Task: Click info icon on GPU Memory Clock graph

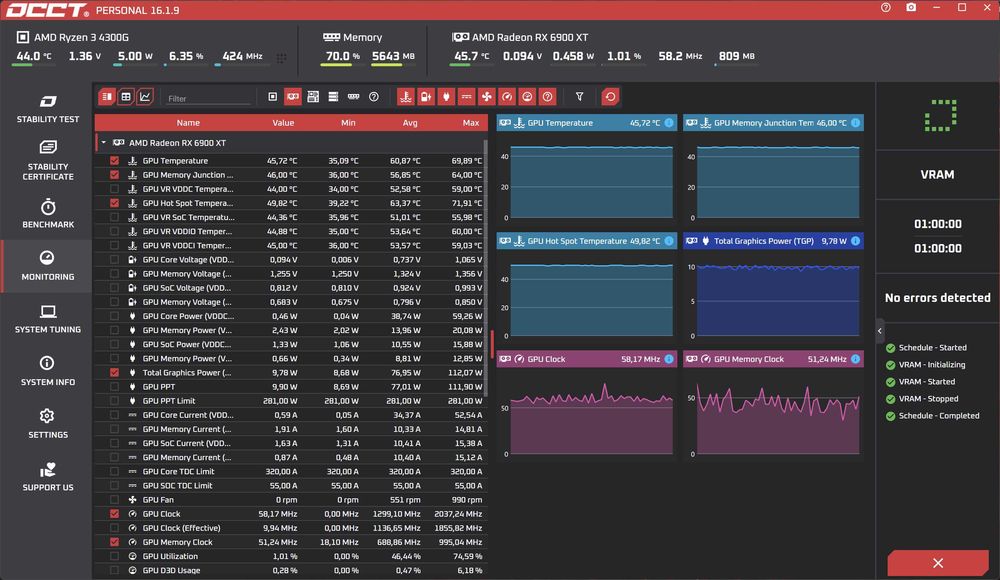Action: (855, 359)
